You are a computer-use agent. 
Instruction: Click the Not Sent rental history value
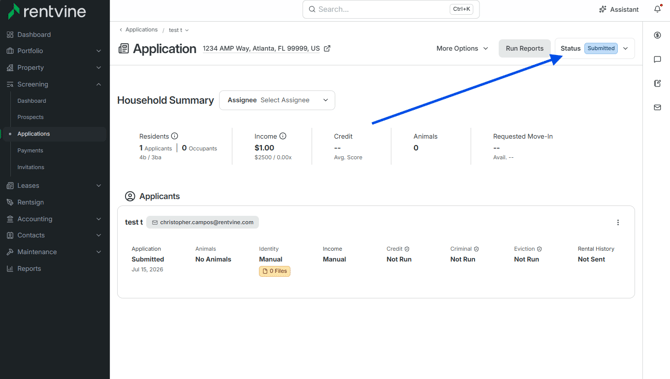591,259
